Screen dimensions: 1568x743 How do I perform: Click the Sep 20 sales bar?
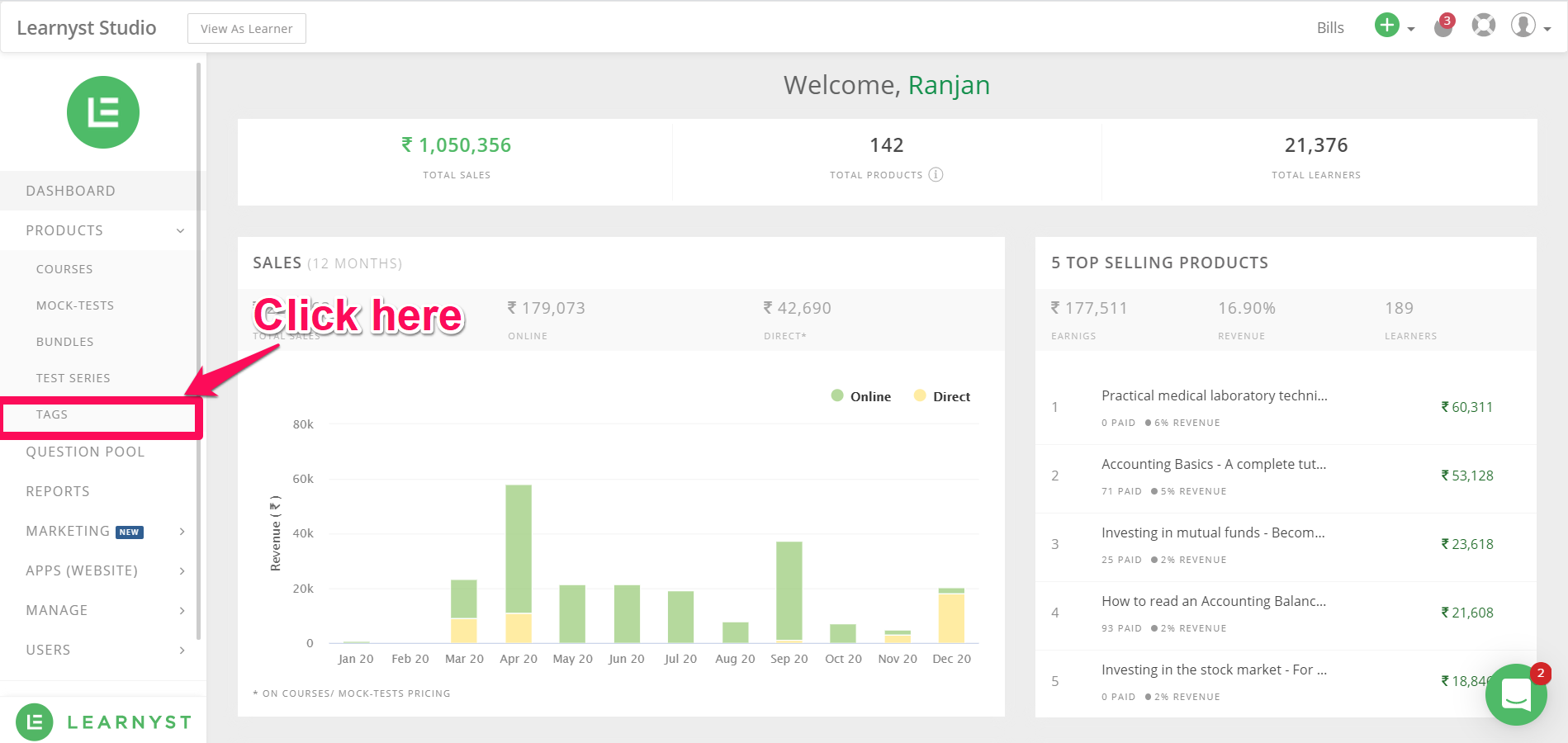click(x=789, y=591)
